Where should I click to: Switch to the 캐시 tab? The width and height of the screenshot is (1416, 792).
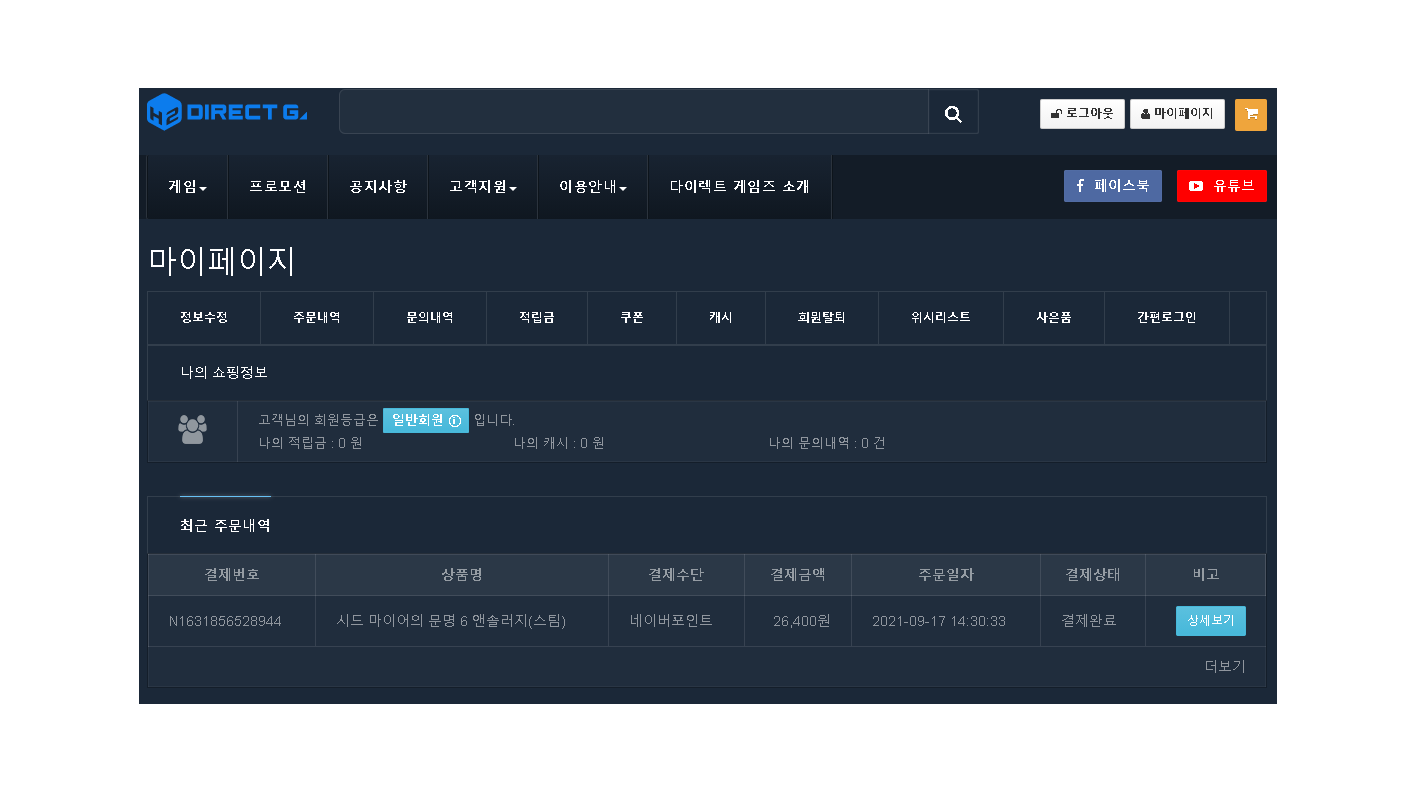[721, 318]
